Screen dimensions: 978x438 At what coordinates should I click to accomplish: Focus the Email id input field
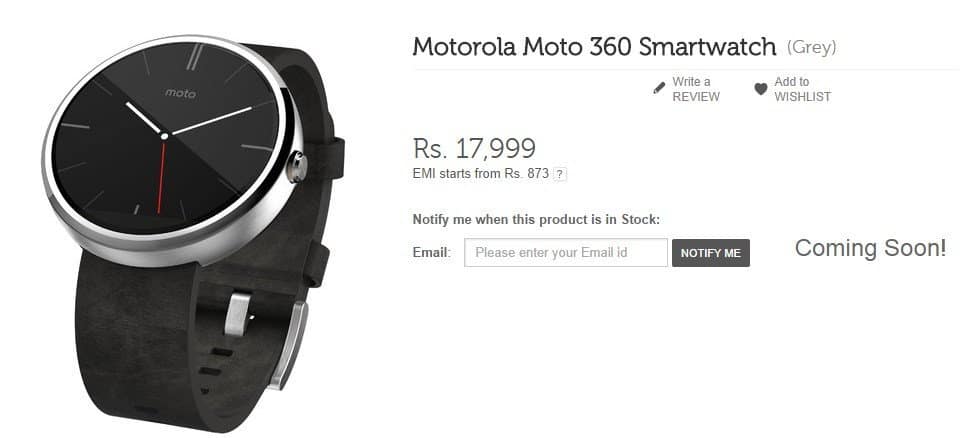[x=566, y=253]
